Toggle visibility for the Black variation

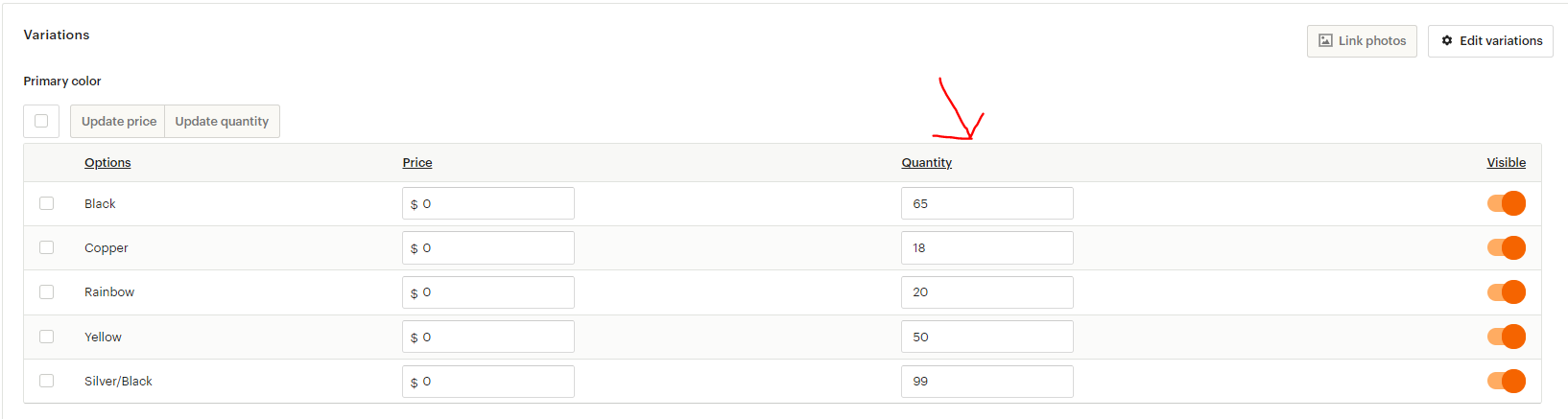click(x=1507, y=203)
